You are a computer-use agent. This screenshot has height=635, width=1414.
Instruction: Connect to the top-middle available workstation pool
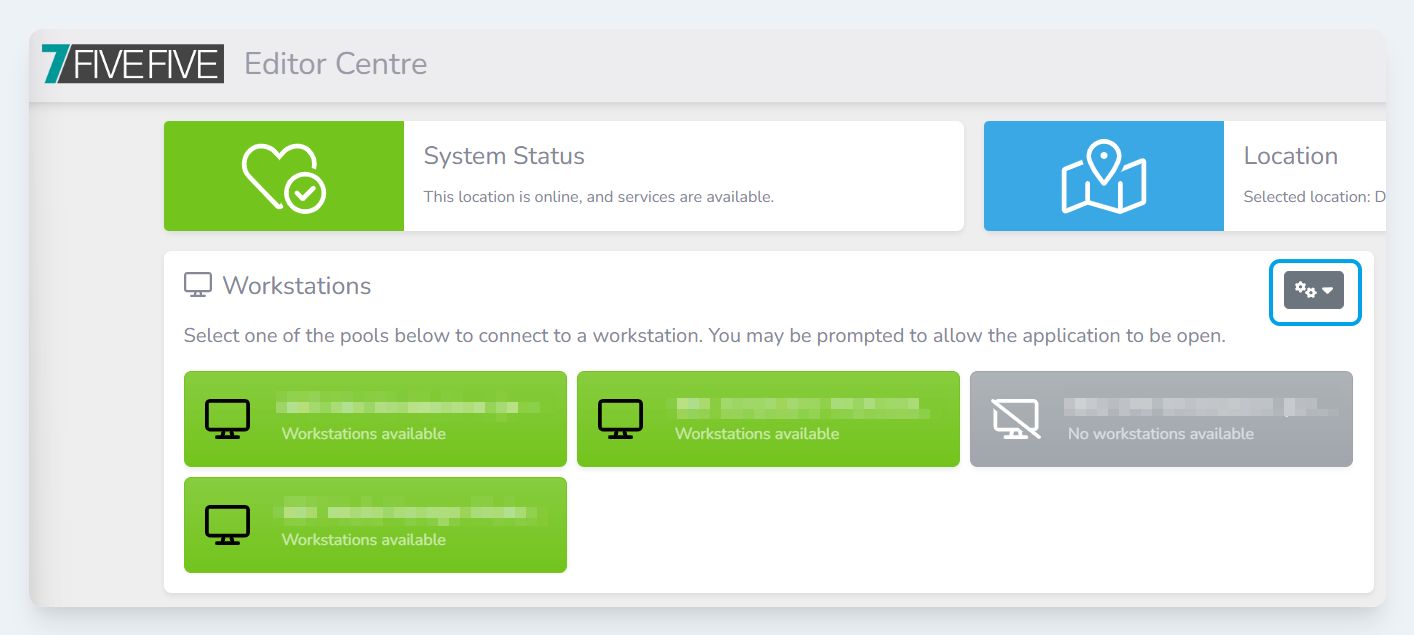768,419
